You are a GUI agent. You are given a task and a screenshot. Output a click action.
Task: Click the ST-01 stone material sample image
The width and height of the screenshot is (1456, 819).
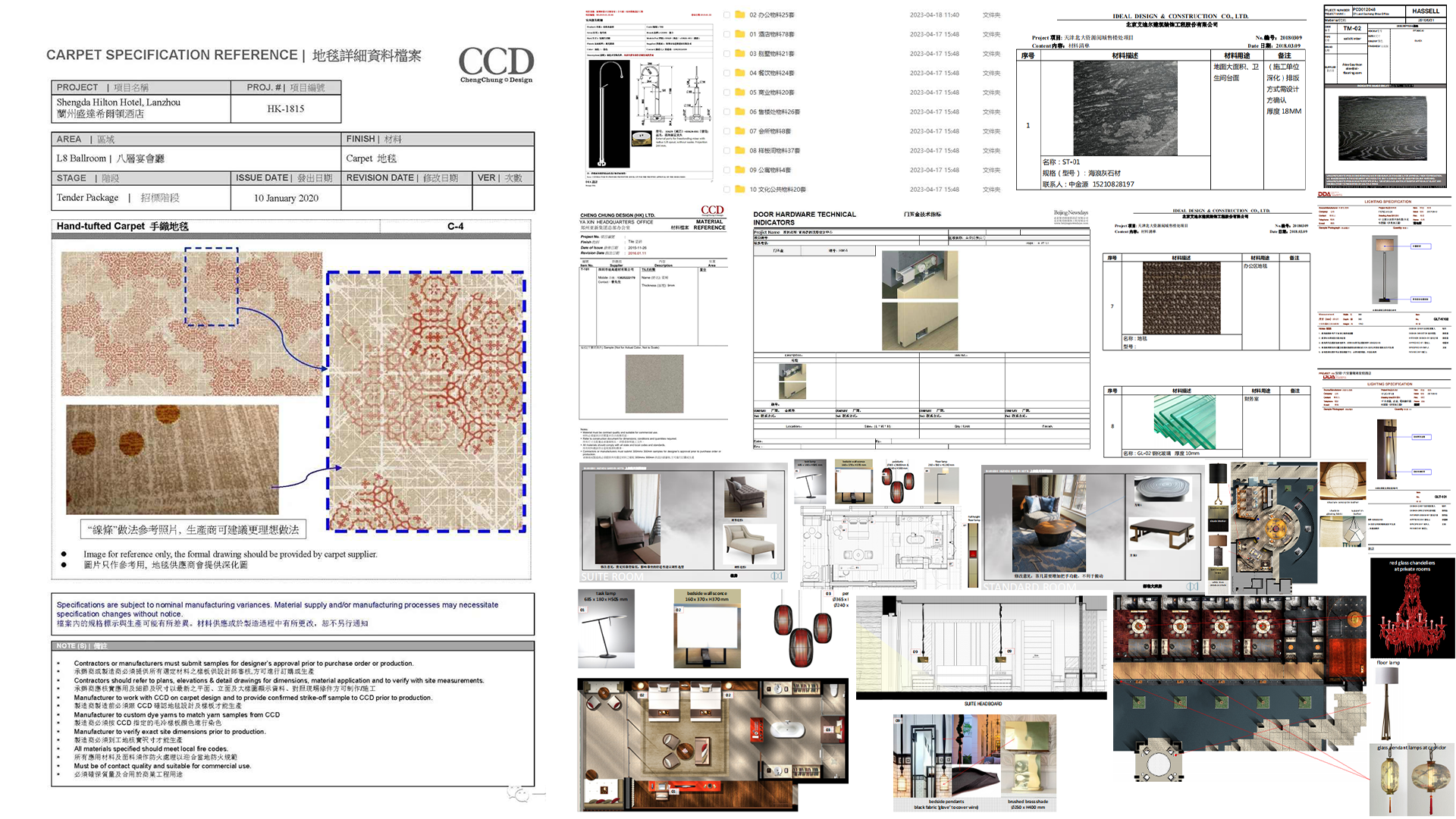[x=1125, y=108]
